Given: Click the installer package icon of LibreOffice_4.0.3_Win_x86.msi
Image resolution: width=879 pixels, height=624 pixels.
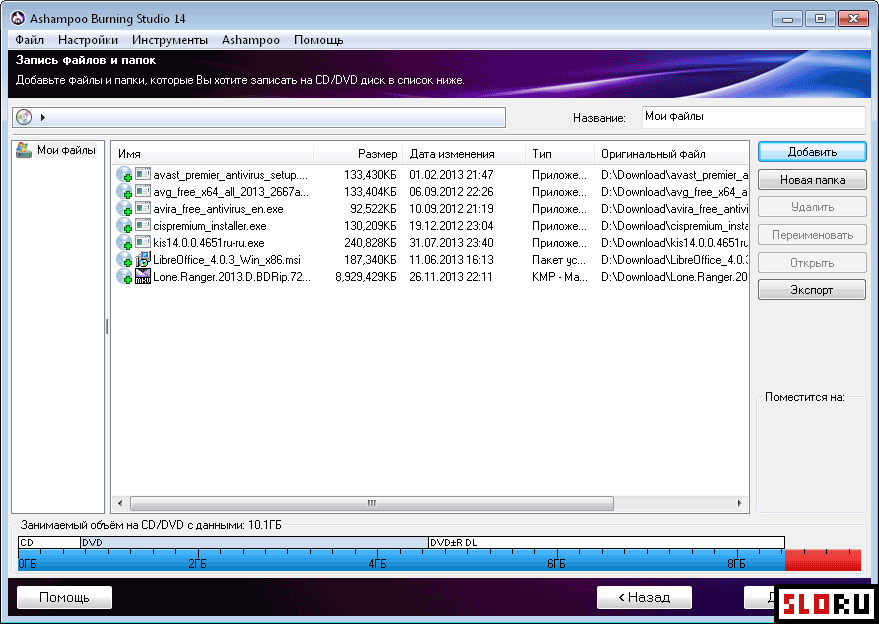Looking at the screenshot, I should (143, 259).
